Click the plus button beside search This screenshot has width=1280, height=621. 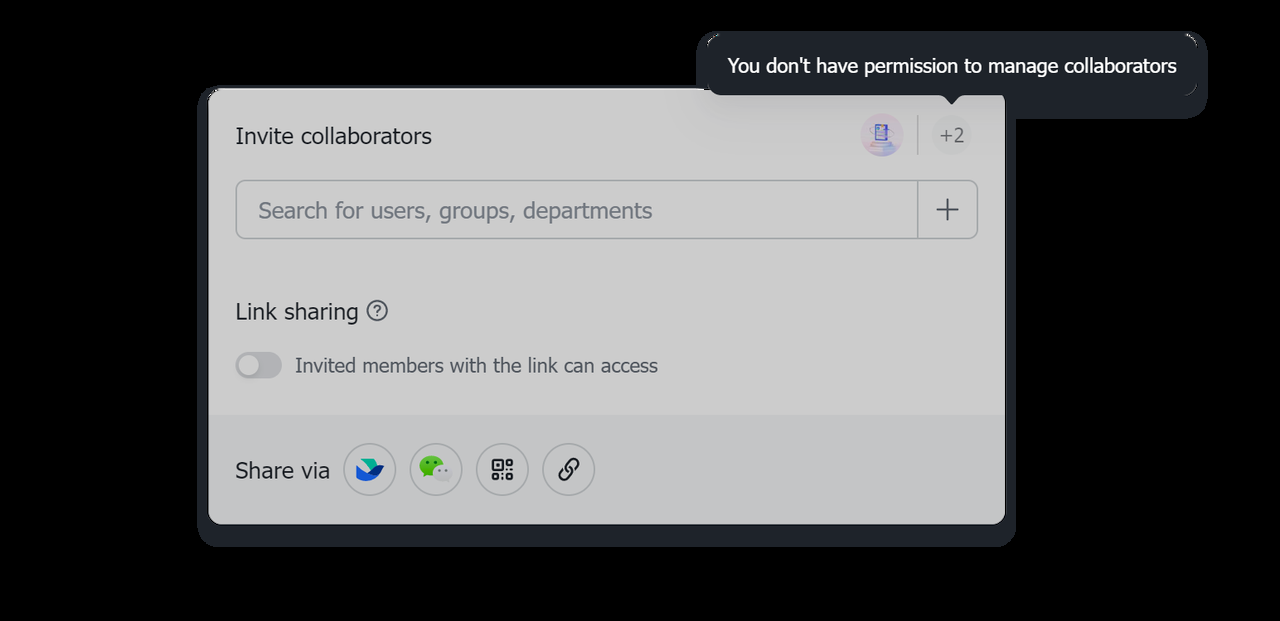click(x=947, y=210)
